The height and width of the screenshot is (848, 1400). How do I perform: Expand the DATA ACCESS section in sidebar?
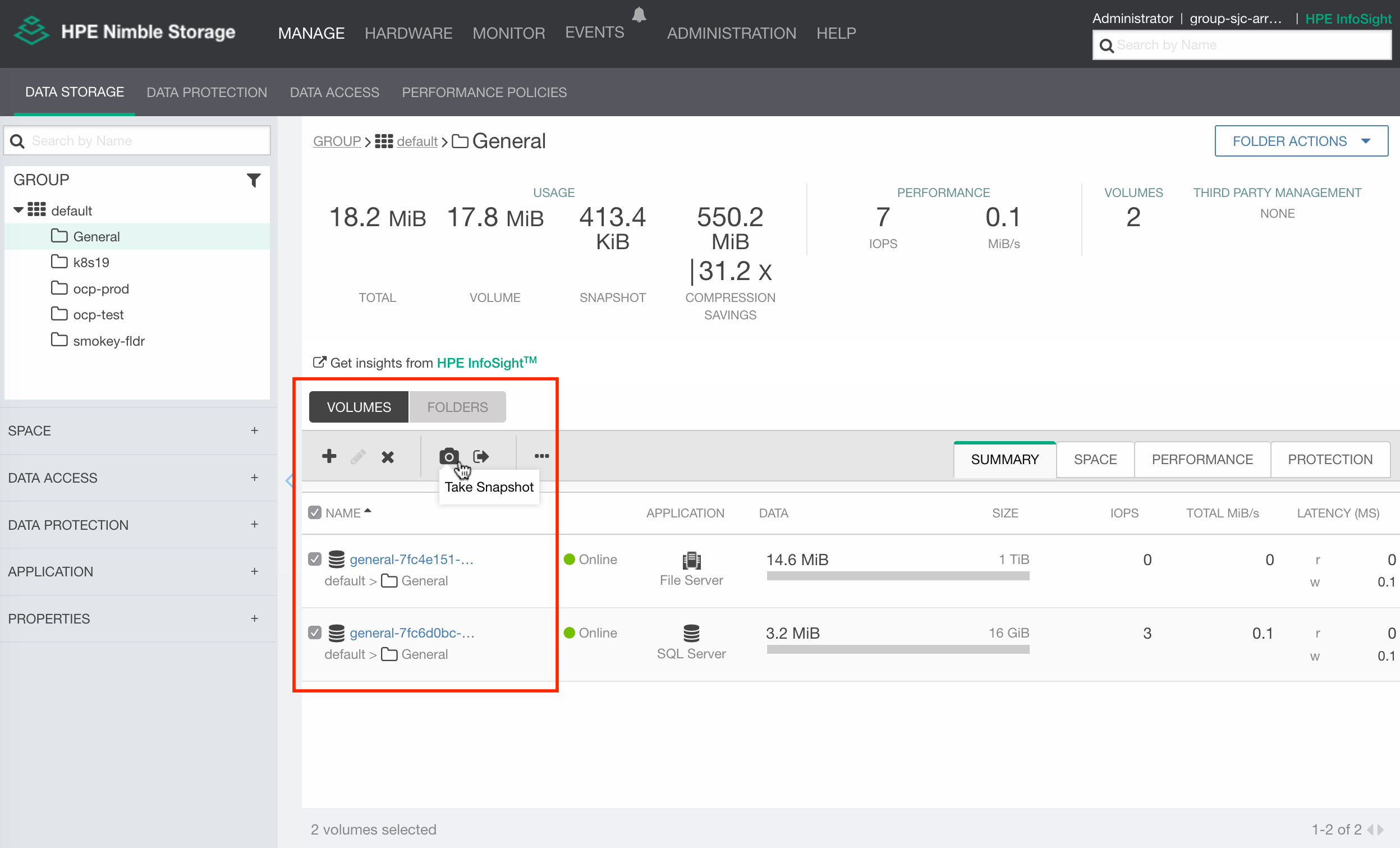[x=254, y=477]
